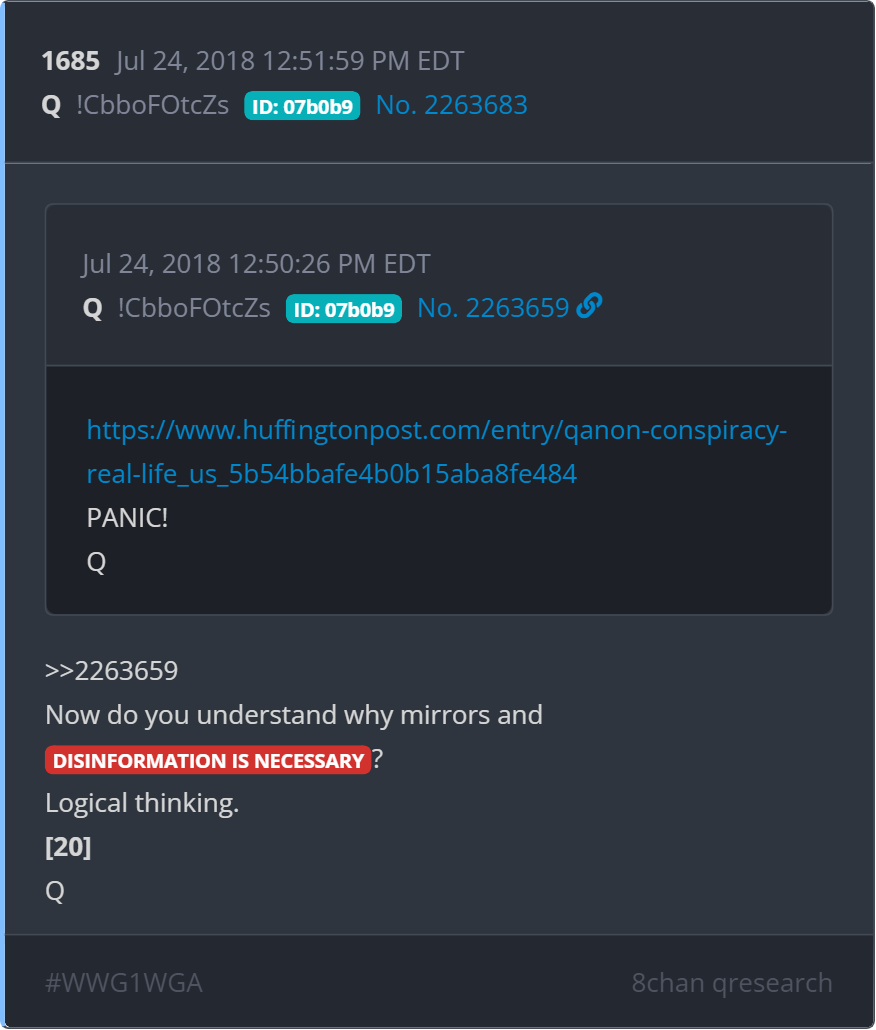This screenshot has width=876, height=1030.
Task: Click the Q author name in quoted header
Action: pyautogui.click(x=93, y=308)
